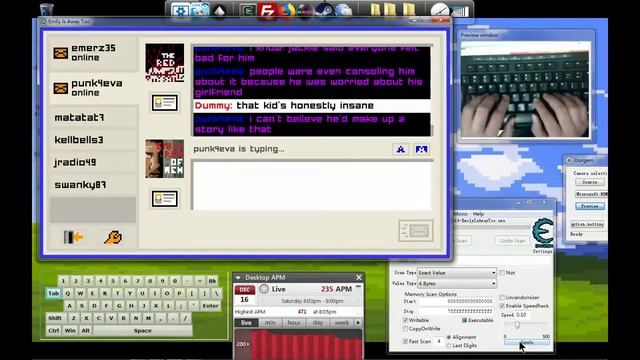Click the sign-out door arrow icon
The width and height of the screenshot is (640, 360).
pyautogui.click(x=73, y=237)
